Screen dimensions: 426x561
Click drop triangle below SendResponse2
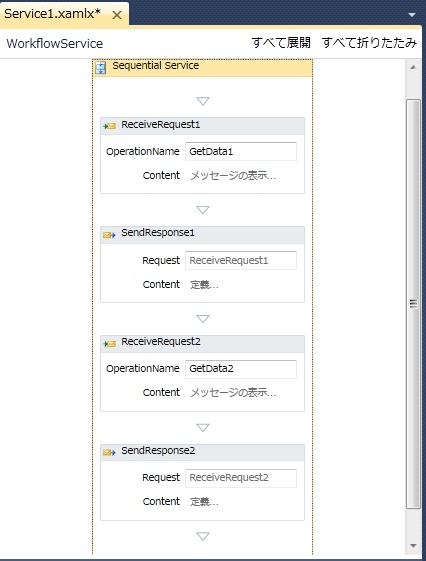click(203, 536)
